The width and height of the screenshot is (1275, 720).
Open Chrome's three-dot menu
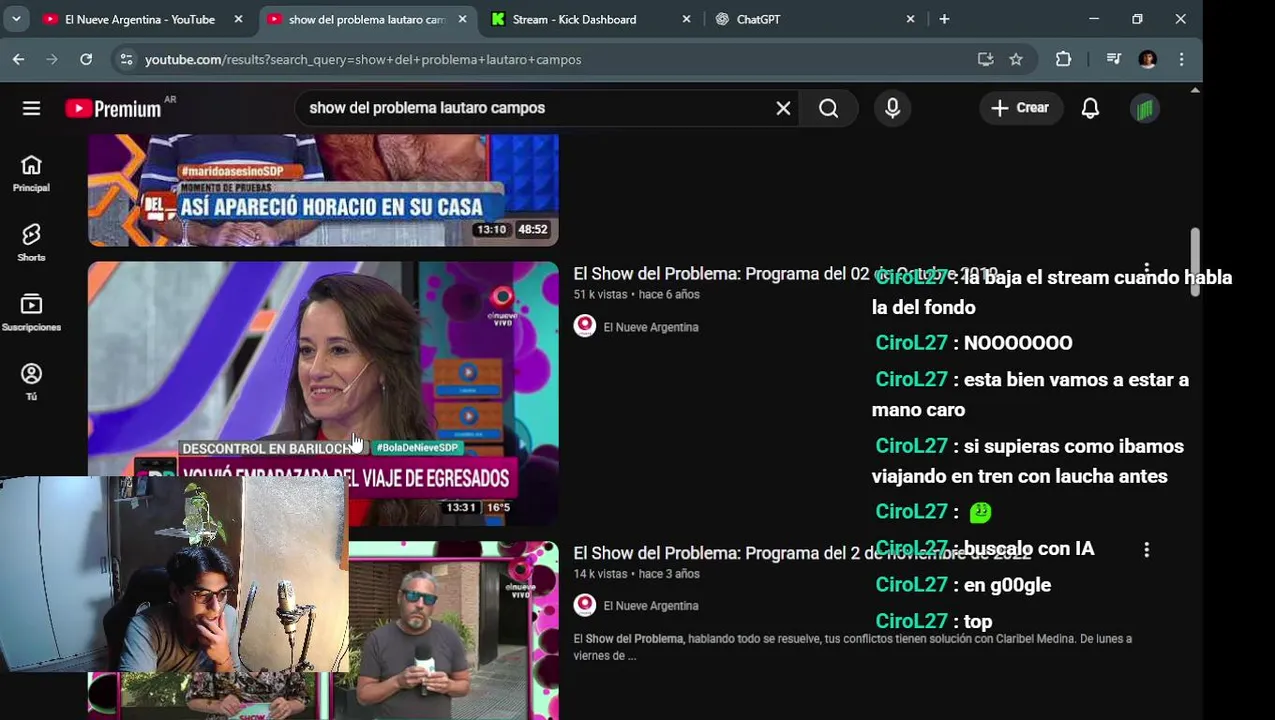coord(1181,59)
